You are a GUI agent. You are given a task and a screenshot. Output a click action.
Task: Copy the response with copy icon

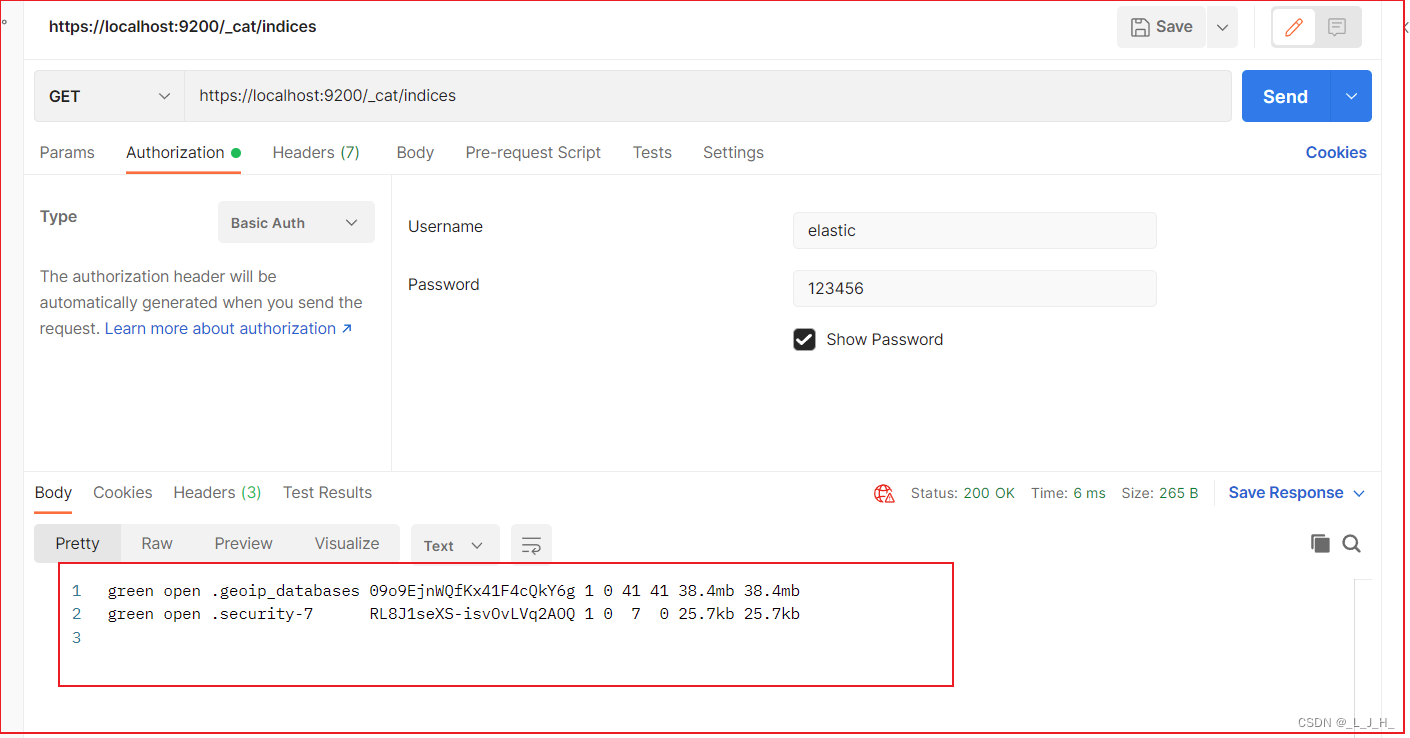tap(1320, 543)
